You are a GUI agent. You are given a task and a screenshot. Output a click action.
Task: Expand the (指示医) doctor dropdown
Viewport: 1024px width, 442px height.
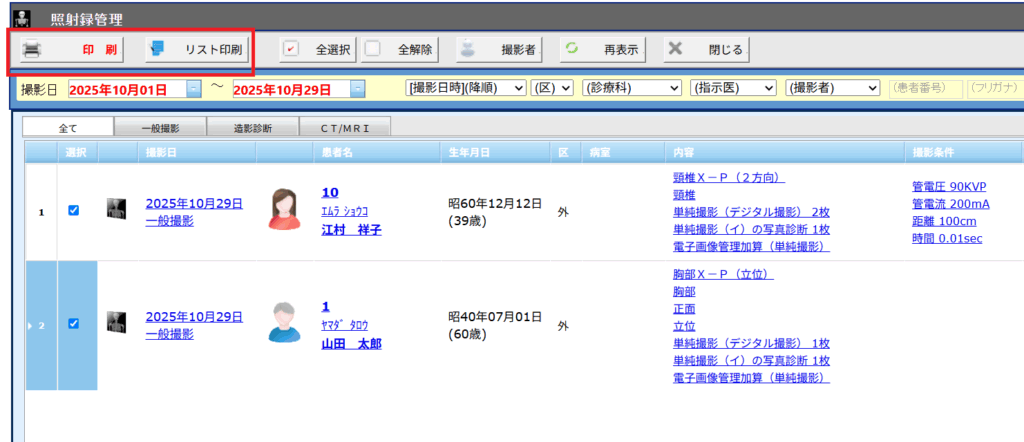(734, 89)
